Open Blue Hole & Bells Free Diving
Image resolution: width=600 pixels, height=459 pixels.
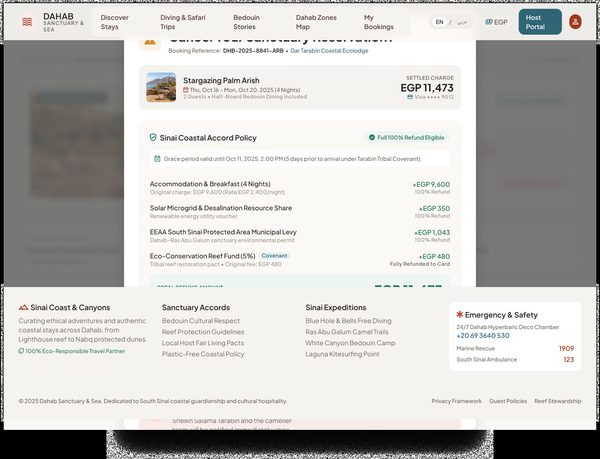[348, 321]
